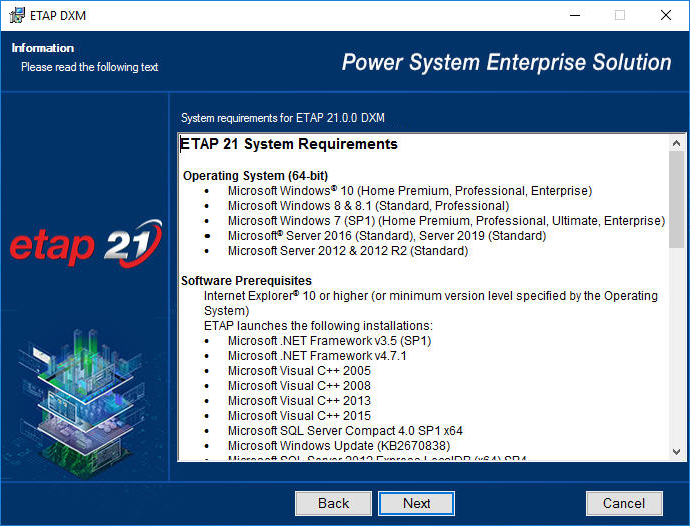Click "System requirements for ETAP 21.0.0 DXM" label
Image resolution: width=690 pixels, height=526 pixels.
[283, 118]
